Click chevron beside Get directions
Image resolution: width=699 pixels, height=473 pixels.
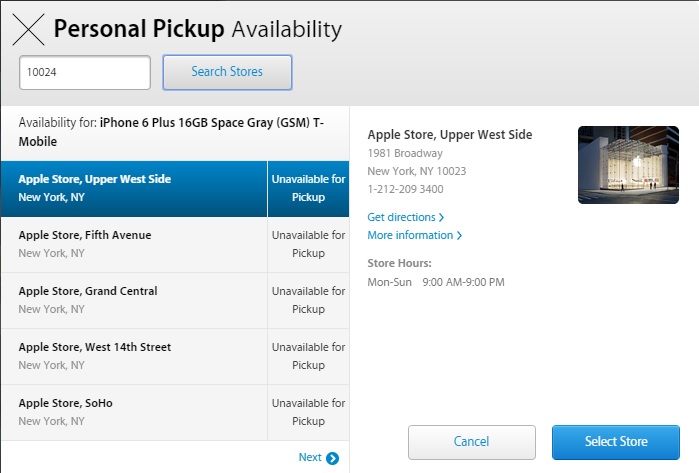(441, 217)
